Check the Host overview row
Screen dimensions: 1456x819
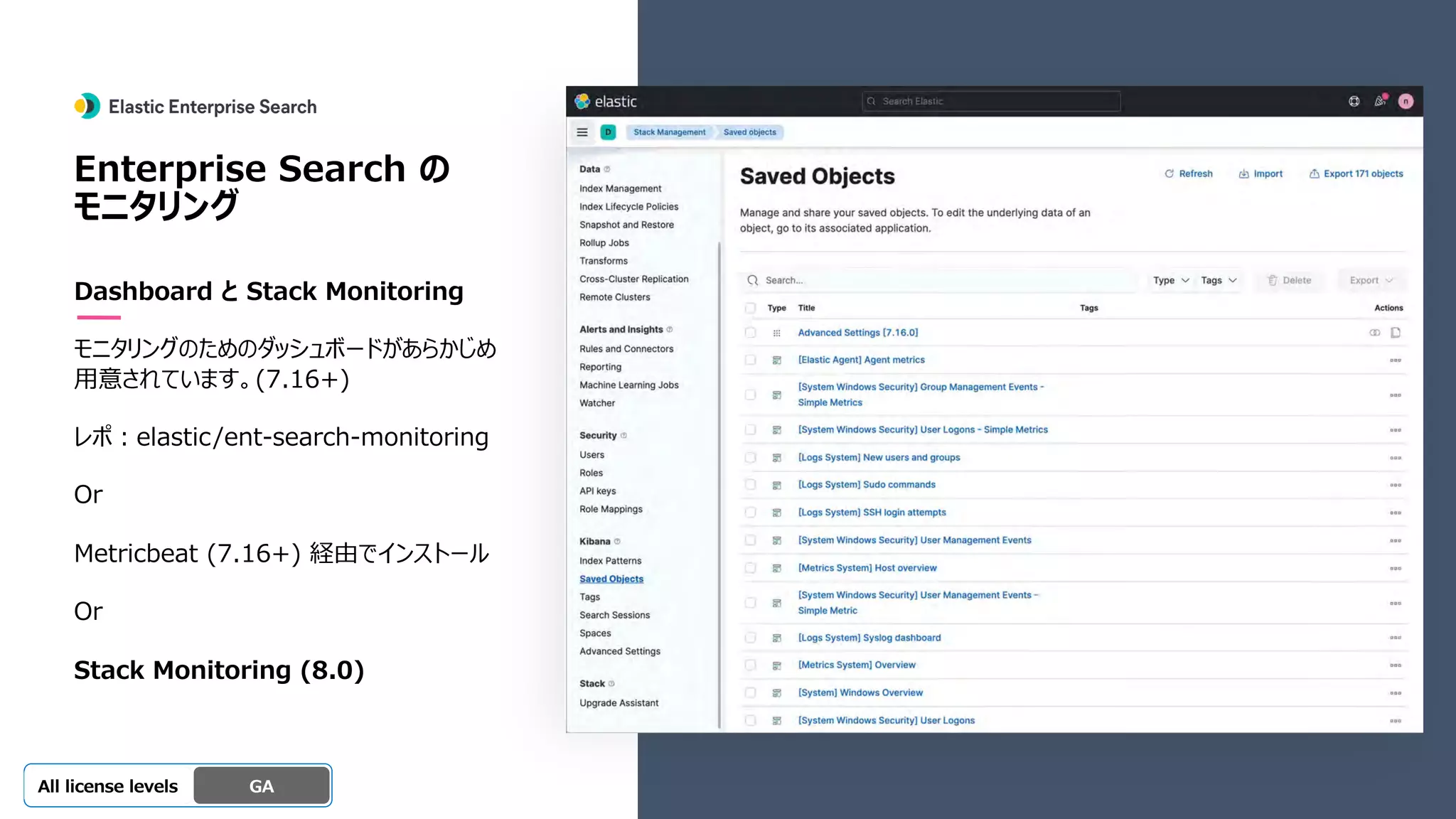(x=750, y=567)
